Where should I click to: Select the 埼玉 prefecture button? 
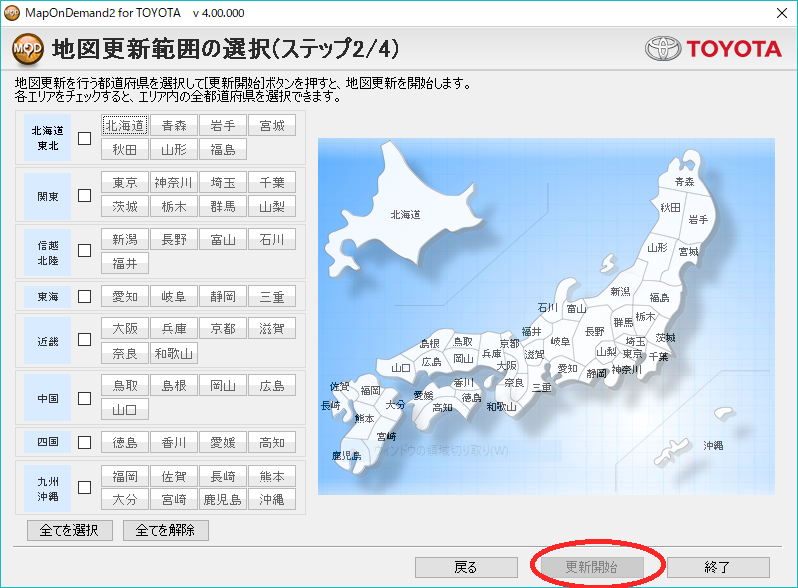223,182
